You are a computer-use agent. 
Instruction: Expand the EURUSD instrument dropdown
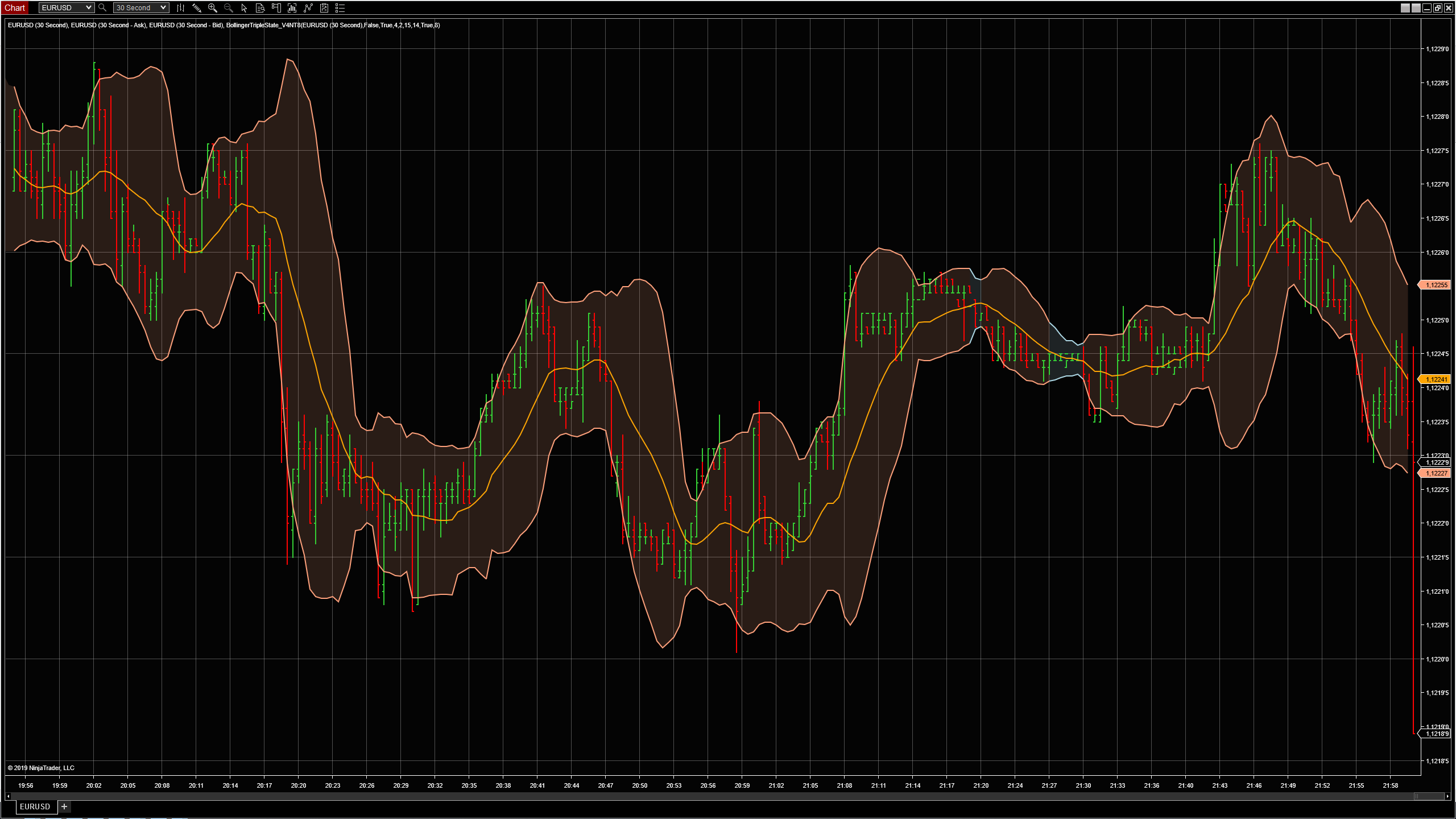coord(88,8)
